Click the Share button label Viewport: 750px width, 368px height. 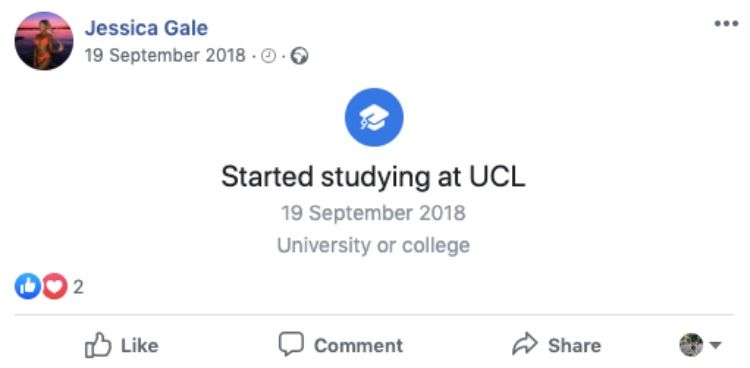pos(574,346)
